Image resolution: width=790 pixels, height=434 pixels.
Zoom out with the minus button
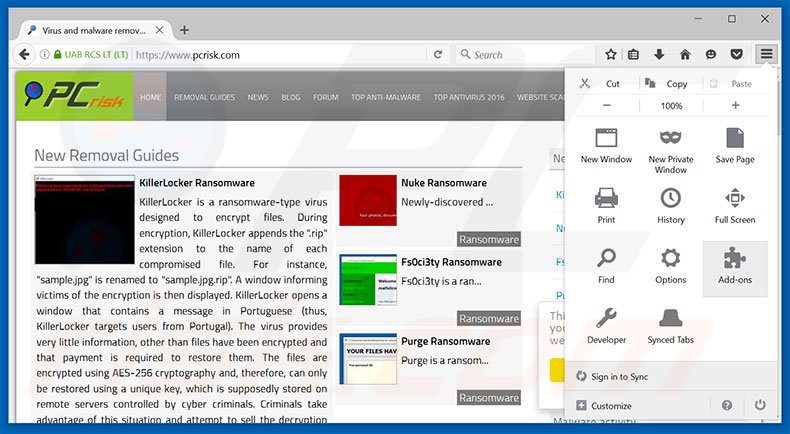[x=607, y=105]
